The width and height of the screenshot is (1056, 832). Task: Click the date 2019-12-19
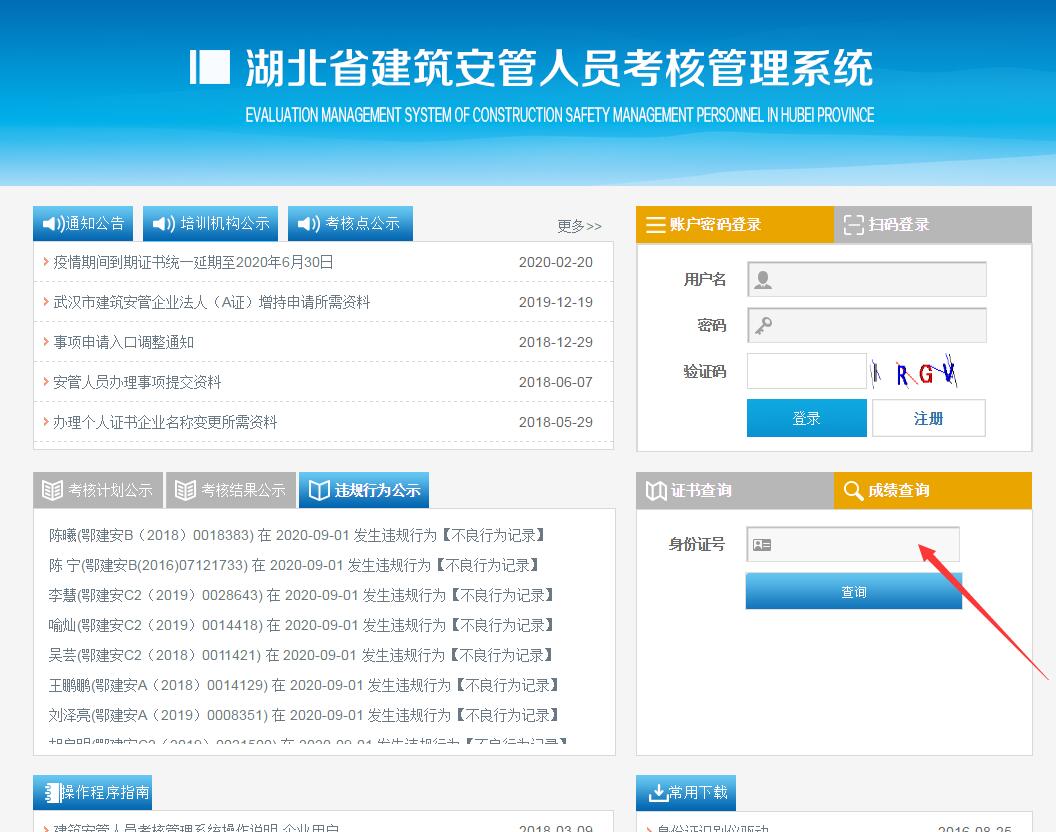(556, 302)
